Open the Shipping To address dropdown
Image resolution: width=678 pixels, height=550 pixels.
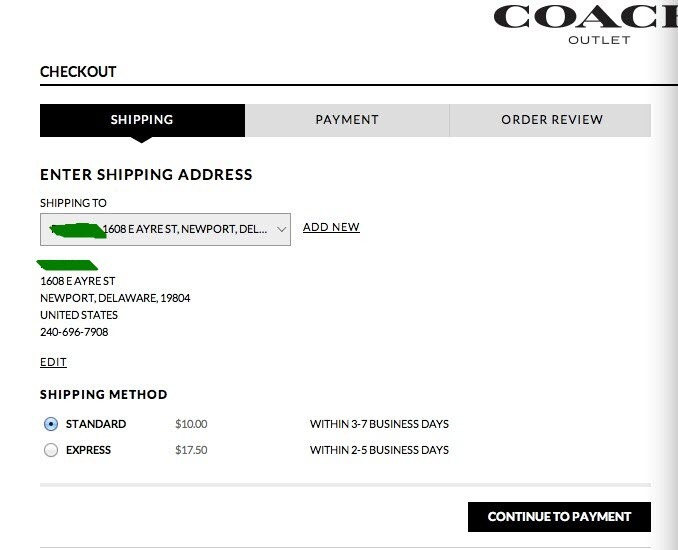pos(165,229)
